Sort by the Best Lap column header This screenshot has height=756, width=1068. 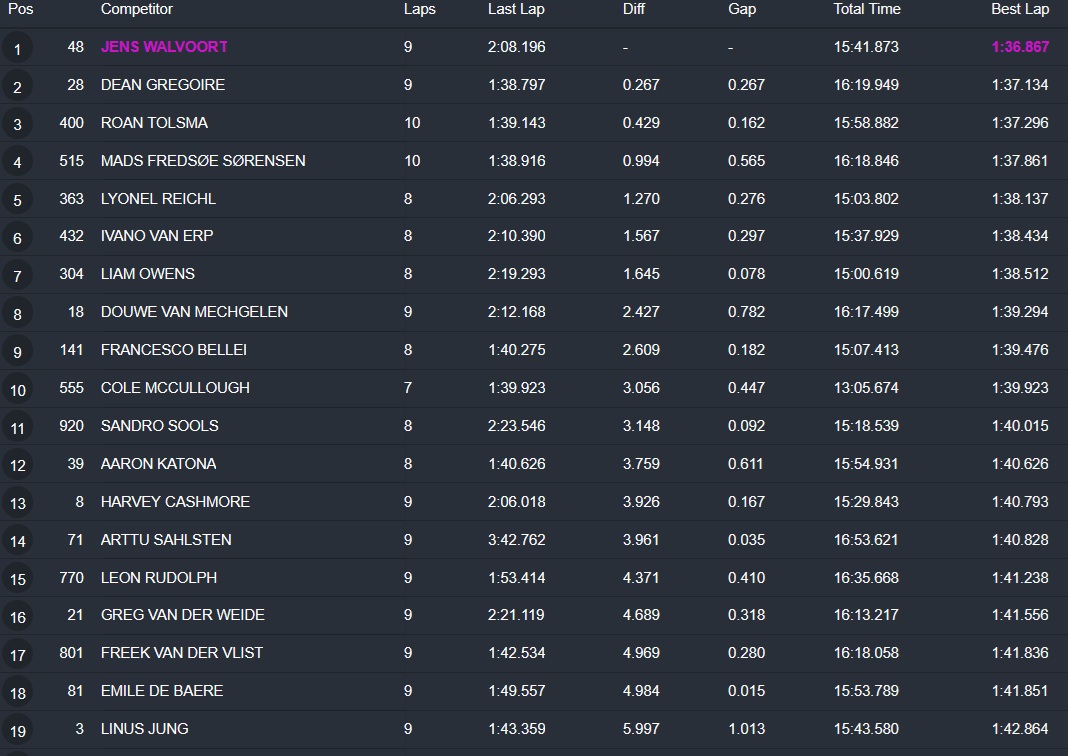pyautogui.click(x=1020, y=9)
